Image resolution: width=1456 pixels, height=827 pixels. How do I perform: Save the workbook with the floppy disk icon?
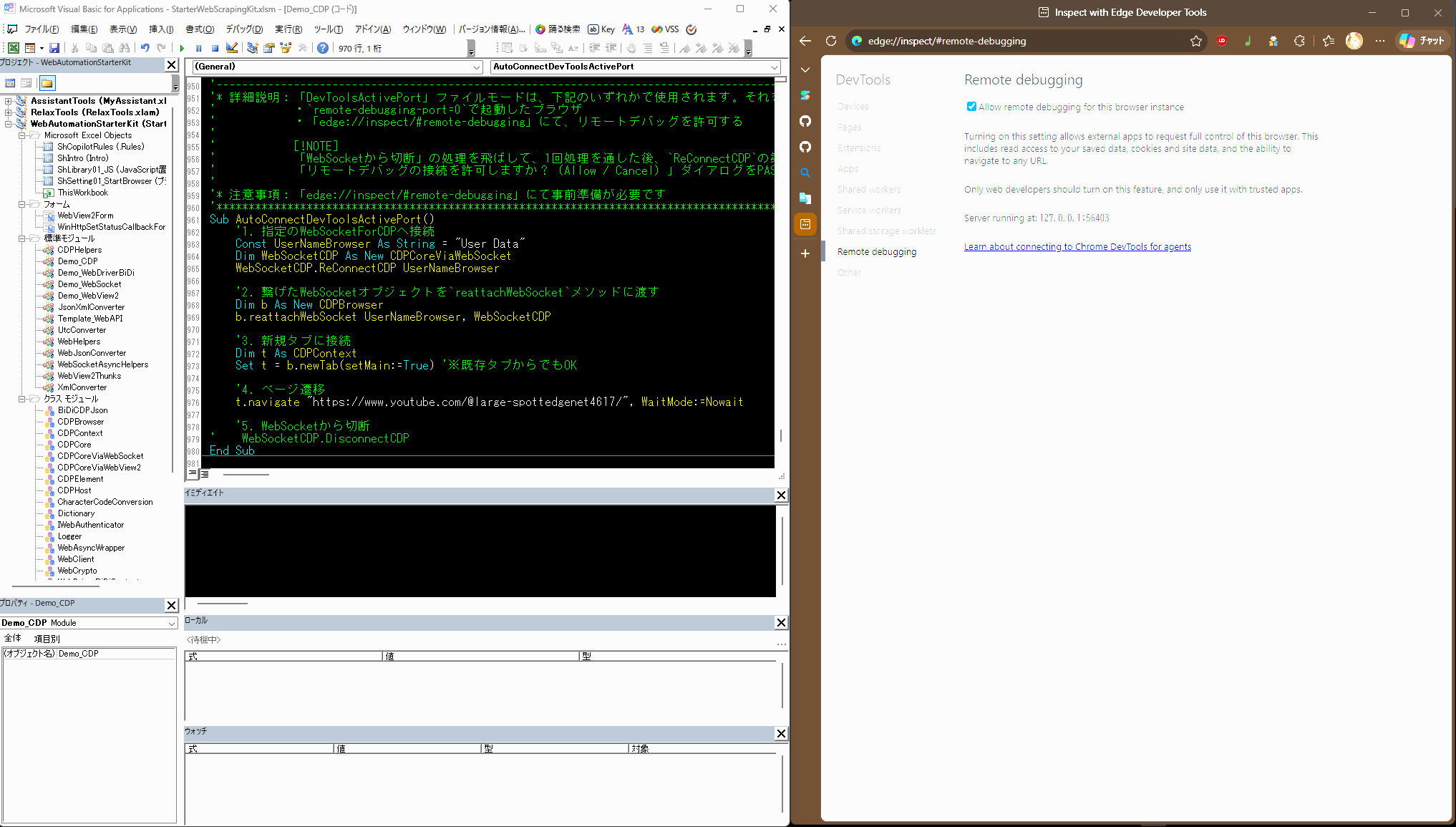(54, 48)
